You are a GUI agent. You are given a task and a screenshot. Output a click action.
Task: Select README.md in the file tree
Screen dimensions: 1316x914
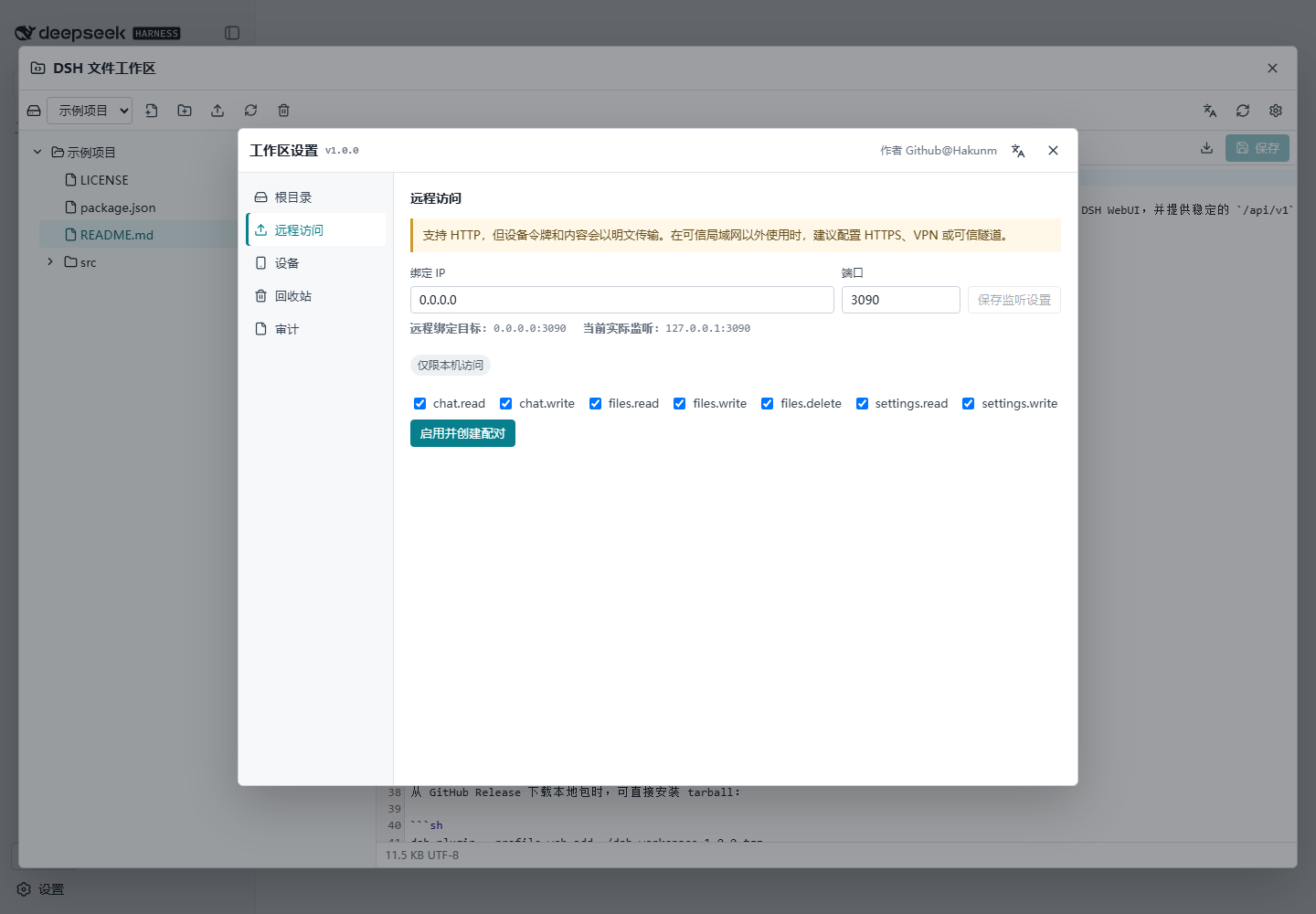[x=117, y=235]
